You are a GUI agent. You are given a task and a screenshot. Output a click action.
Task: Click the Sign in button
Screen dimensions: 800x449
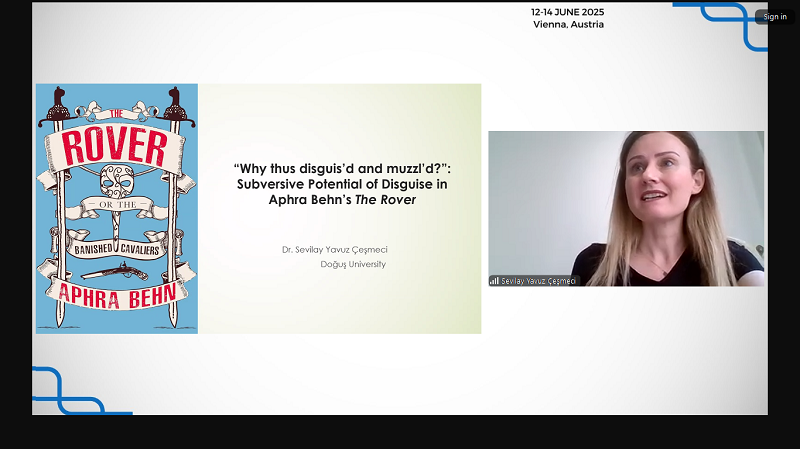(775, 16)
